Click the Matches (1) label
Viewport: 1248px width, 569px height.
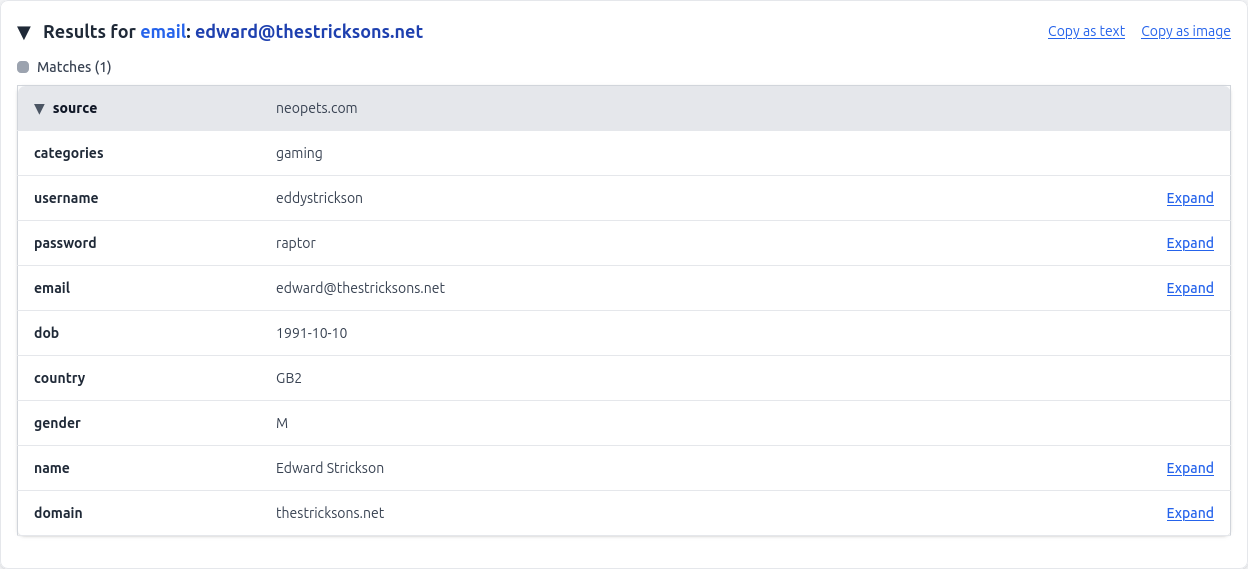[x=74, y=67]
